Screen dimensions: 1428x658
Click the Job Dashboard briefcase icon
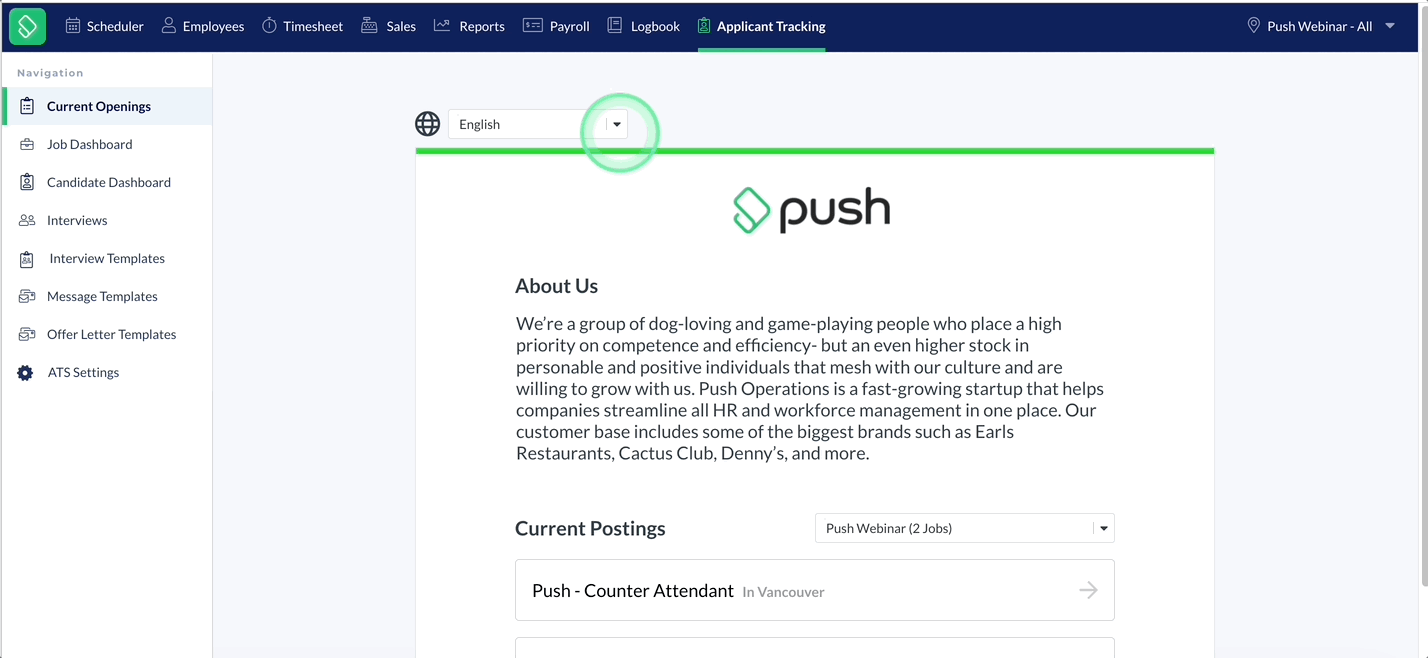(27, 144)
